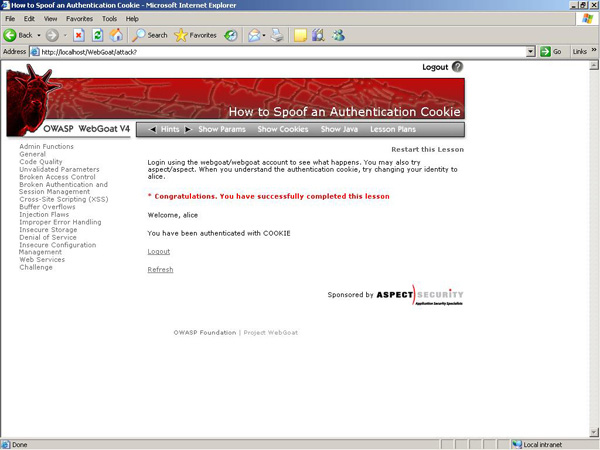Open the Mail envelope toolbar icon
This screenshot has height=450, width=600.
click(254, 35)
